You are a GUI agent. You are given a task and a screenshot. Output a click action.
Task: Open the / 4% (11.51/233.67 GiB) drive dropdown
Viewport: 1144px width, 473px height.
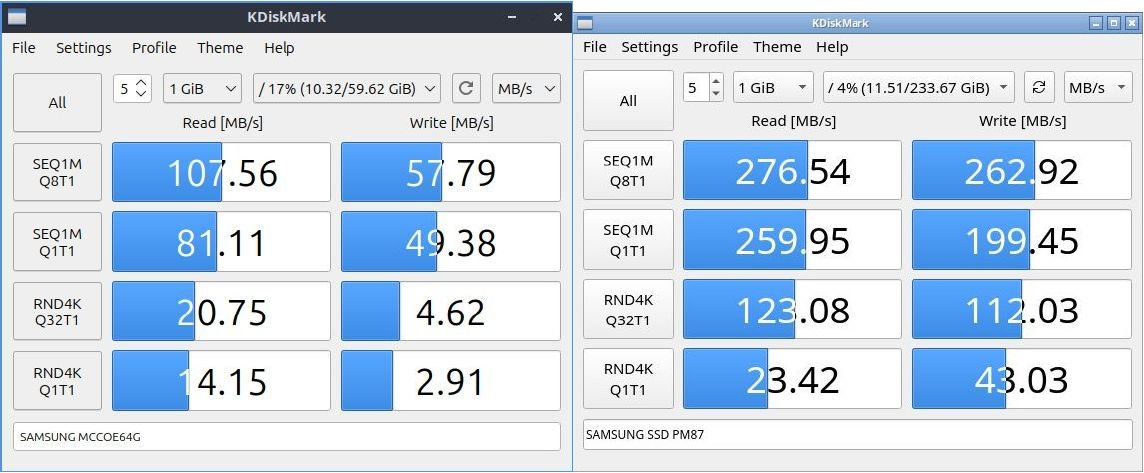919,88
